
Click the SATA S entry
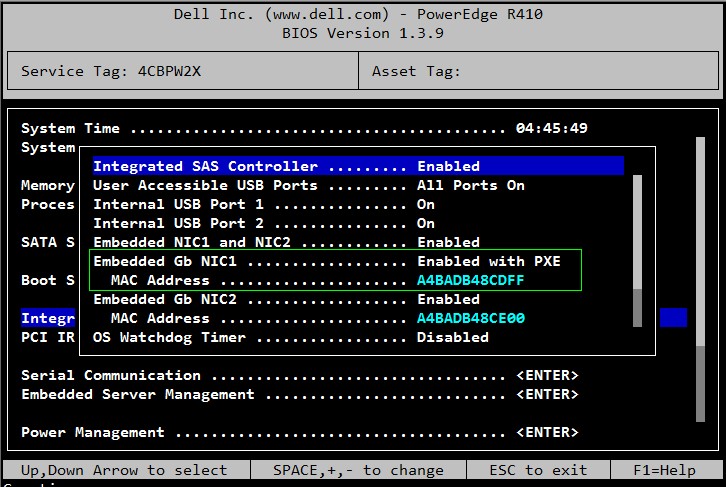(48, 242)
